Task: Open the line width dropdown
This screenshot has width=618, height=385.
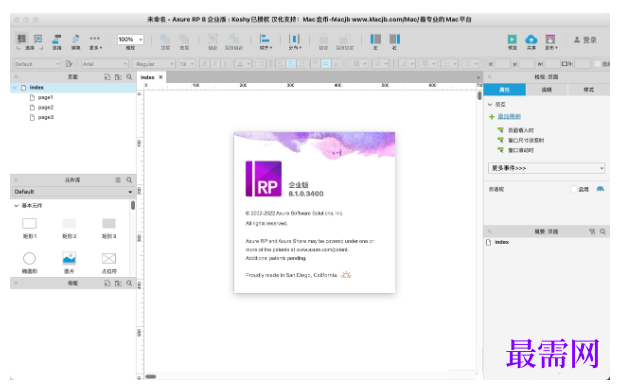Action: (x=428, y=64)
